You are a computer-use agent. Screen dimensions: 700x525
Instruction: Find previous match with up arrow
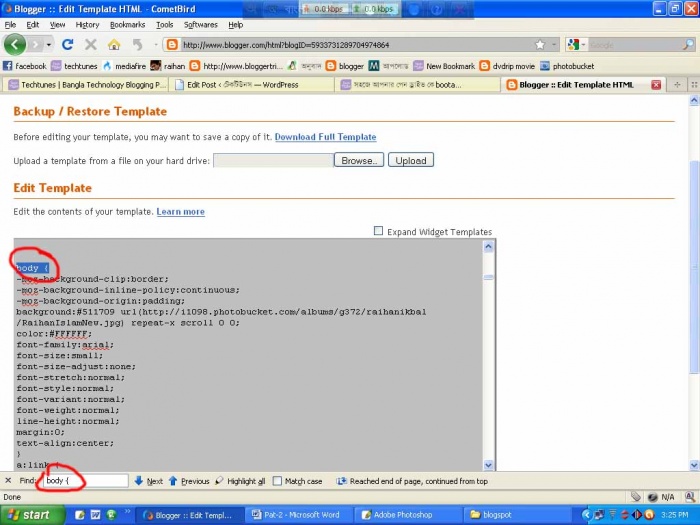click(x=189, y=481)
